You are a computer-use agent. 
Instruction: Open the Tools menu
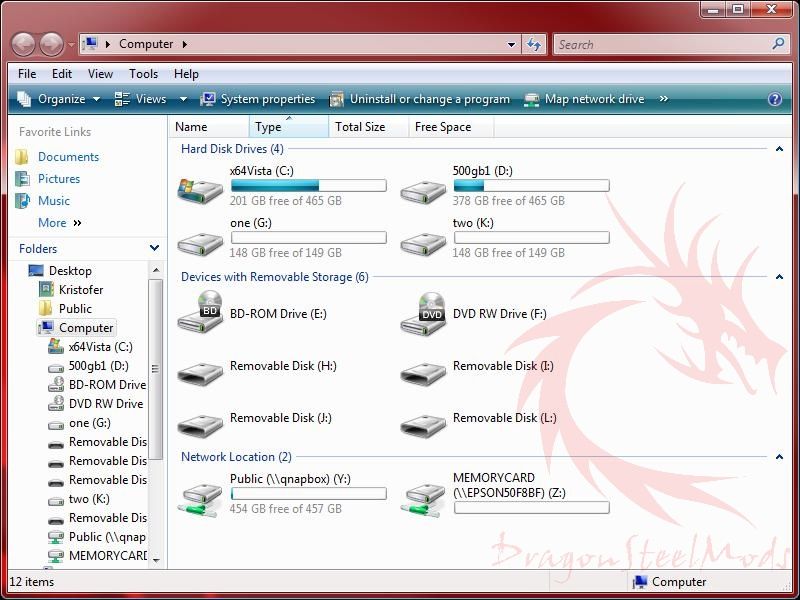click(x=143, y=74)
